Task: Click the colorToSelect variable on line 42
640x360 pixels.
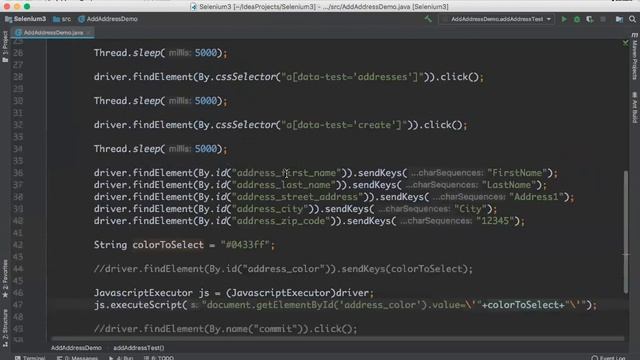Action: pyautogui.click(x=168, y=245)
